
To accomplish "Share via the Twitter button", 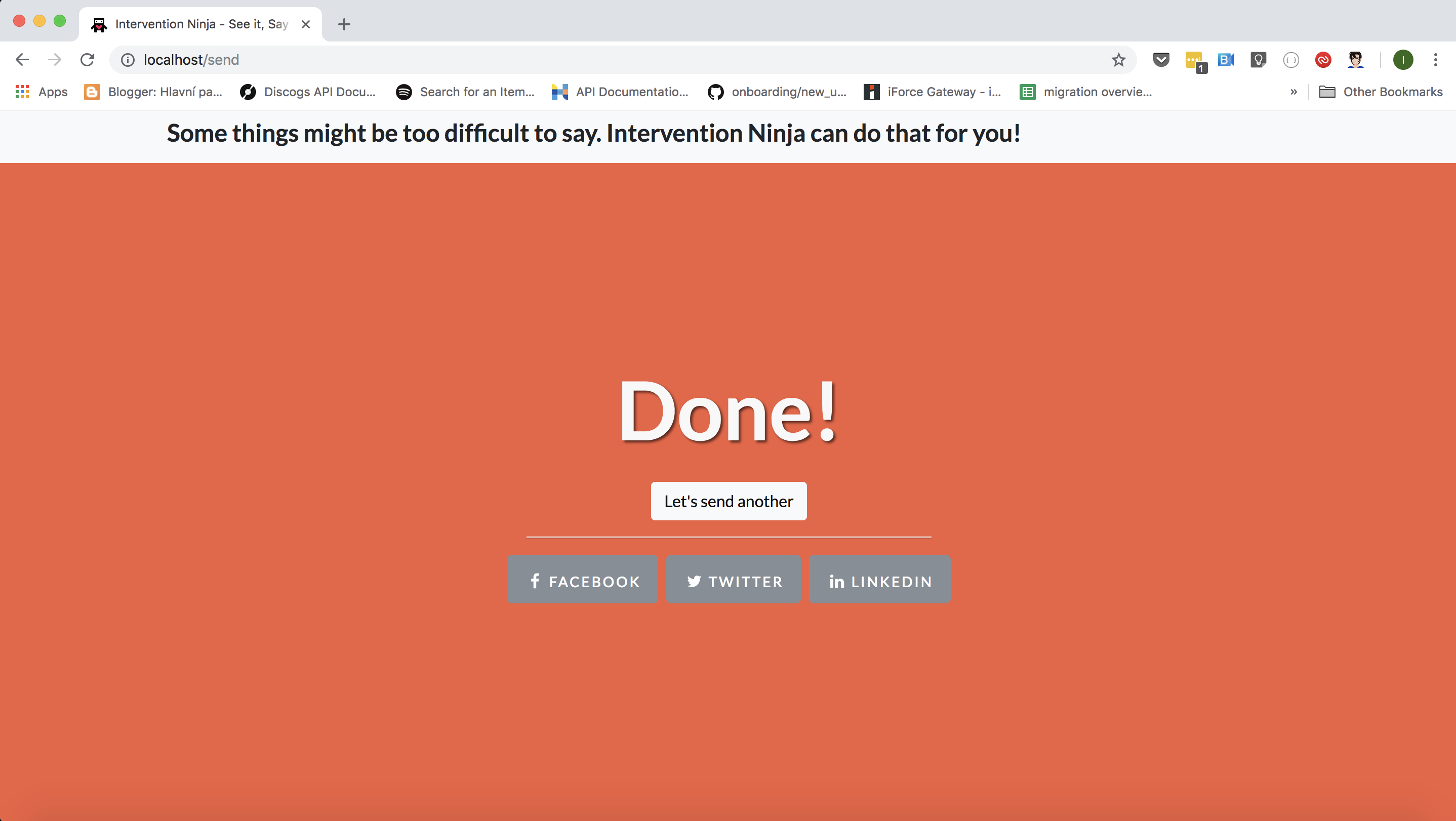I will [734, 579].
